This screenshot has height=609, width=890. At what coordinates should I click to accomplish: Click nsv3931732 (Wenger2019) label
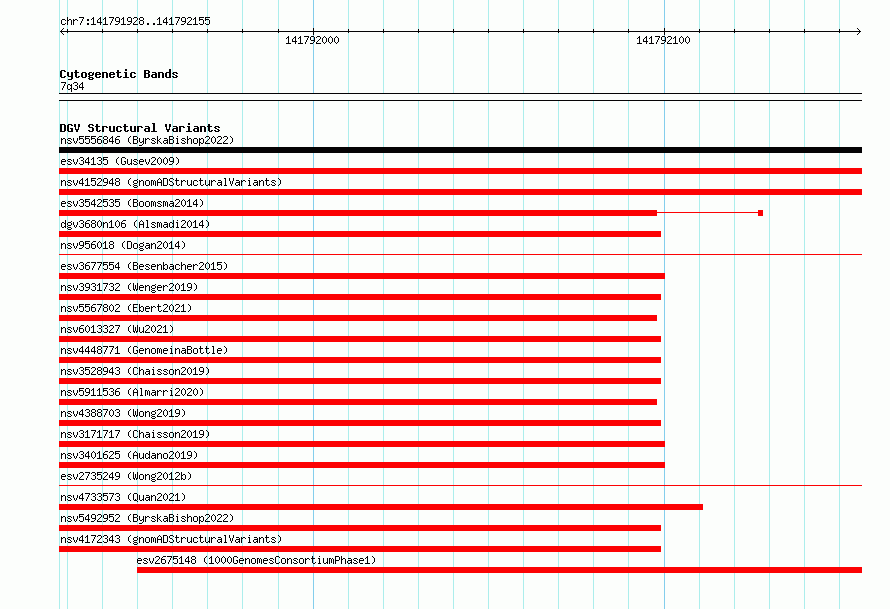(129, 287)
